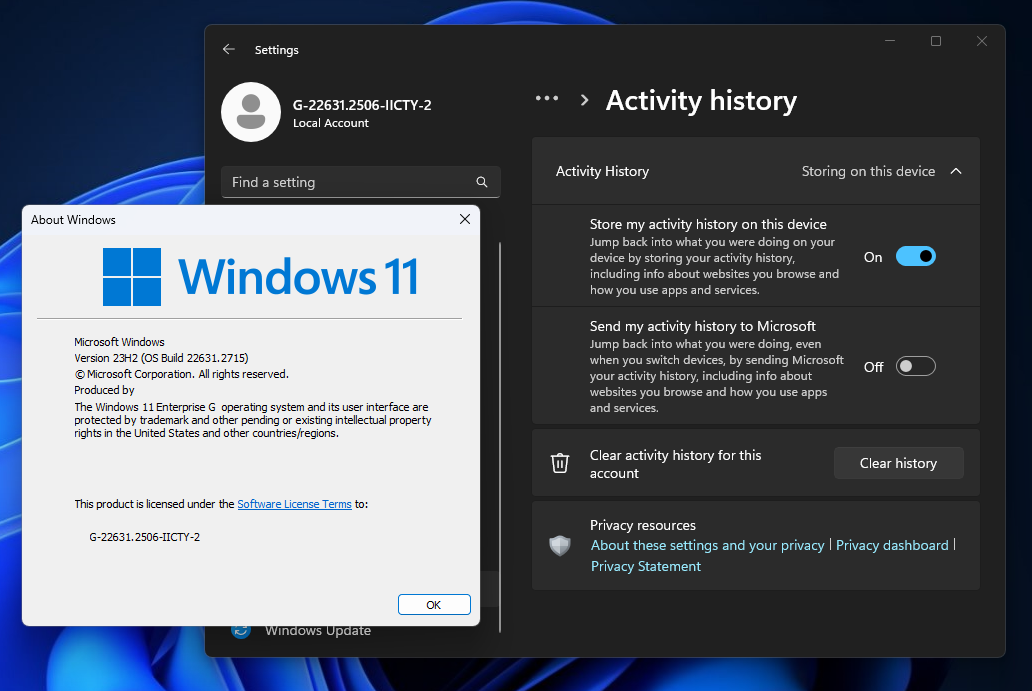
Task: Click the licensee name in About Windows dialog
Action: [x=145, y=537]
